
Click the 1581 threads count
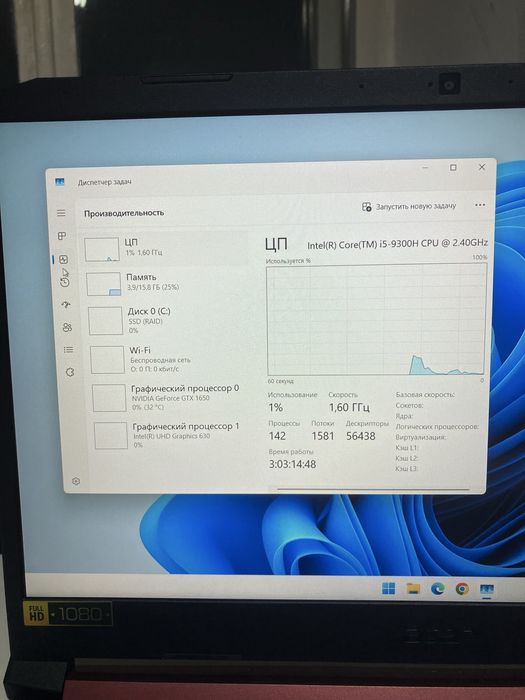(323, 436)
